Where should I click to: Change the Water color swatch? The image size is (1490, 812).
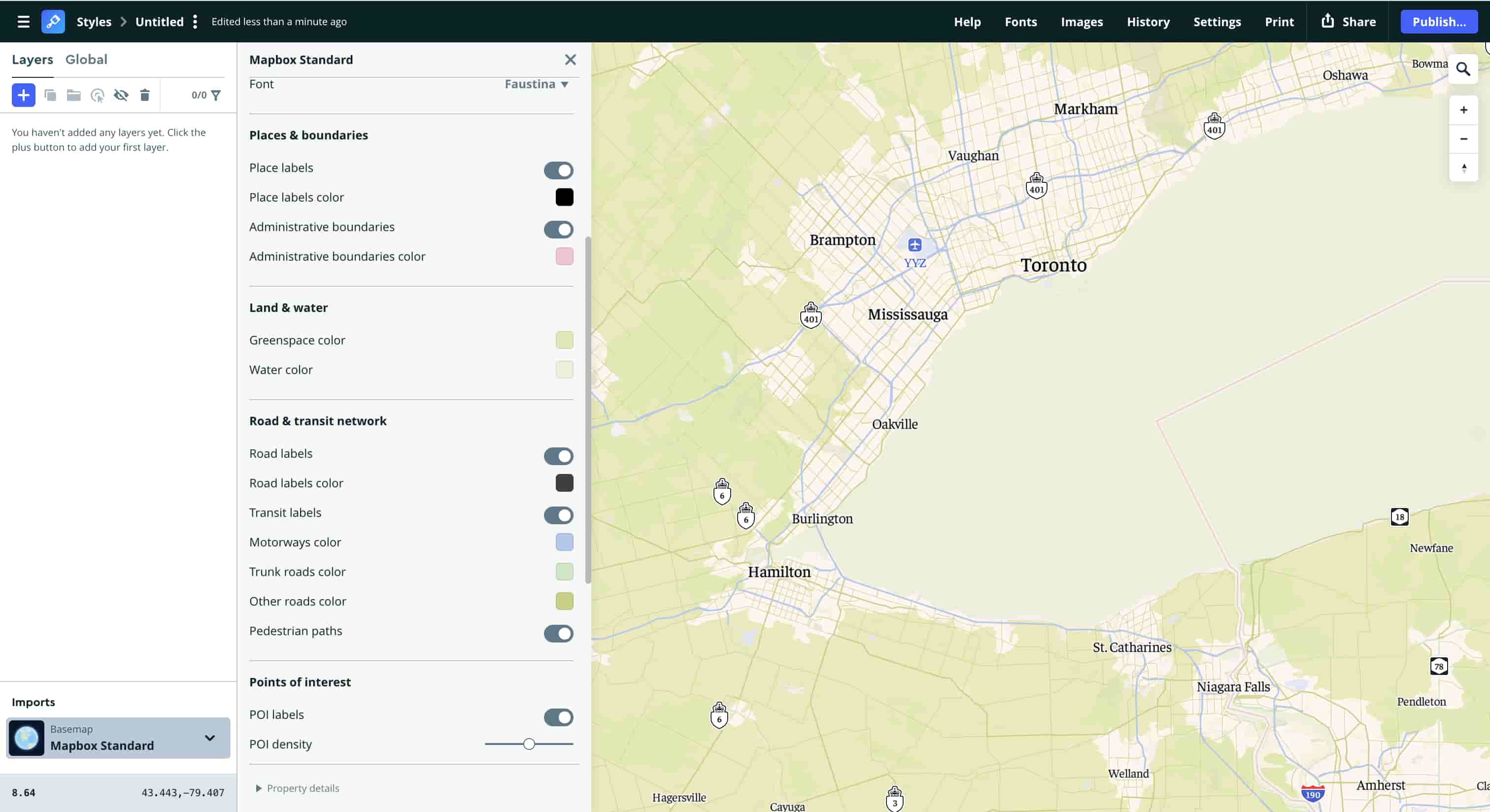coord(564,370)
